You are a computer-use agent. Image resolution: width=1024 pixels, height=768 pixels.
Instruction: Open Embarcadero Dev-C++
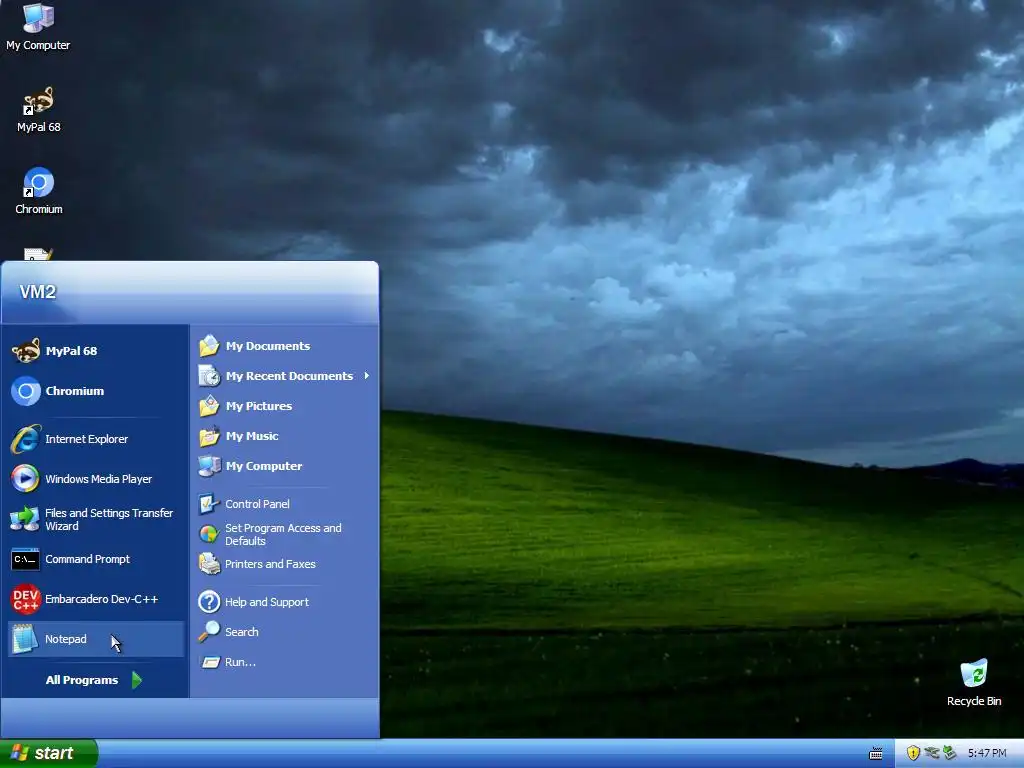point(95,599)
